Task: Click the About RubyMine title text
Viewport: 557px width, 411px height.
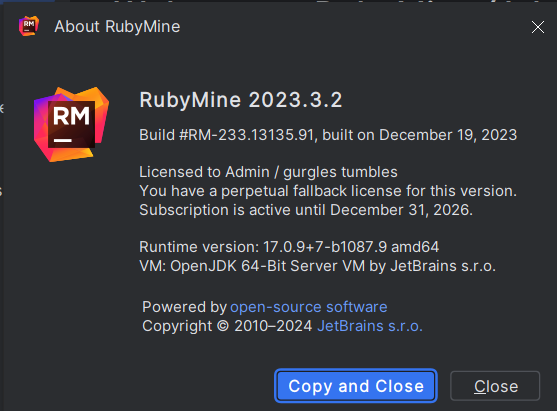Action: click(x=117, y=27)
